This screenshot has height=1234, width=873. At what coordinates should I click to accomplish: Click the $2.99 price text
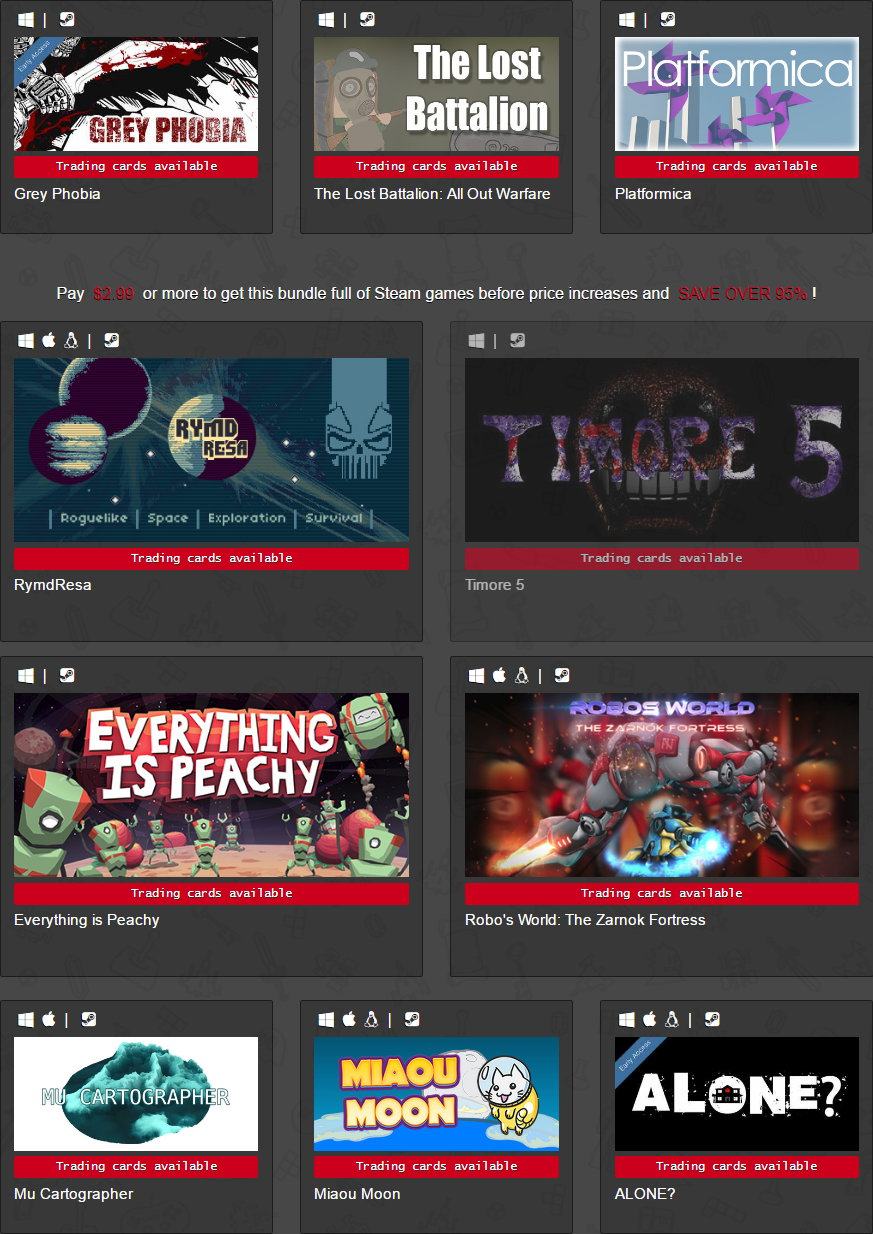coord(114,294)
